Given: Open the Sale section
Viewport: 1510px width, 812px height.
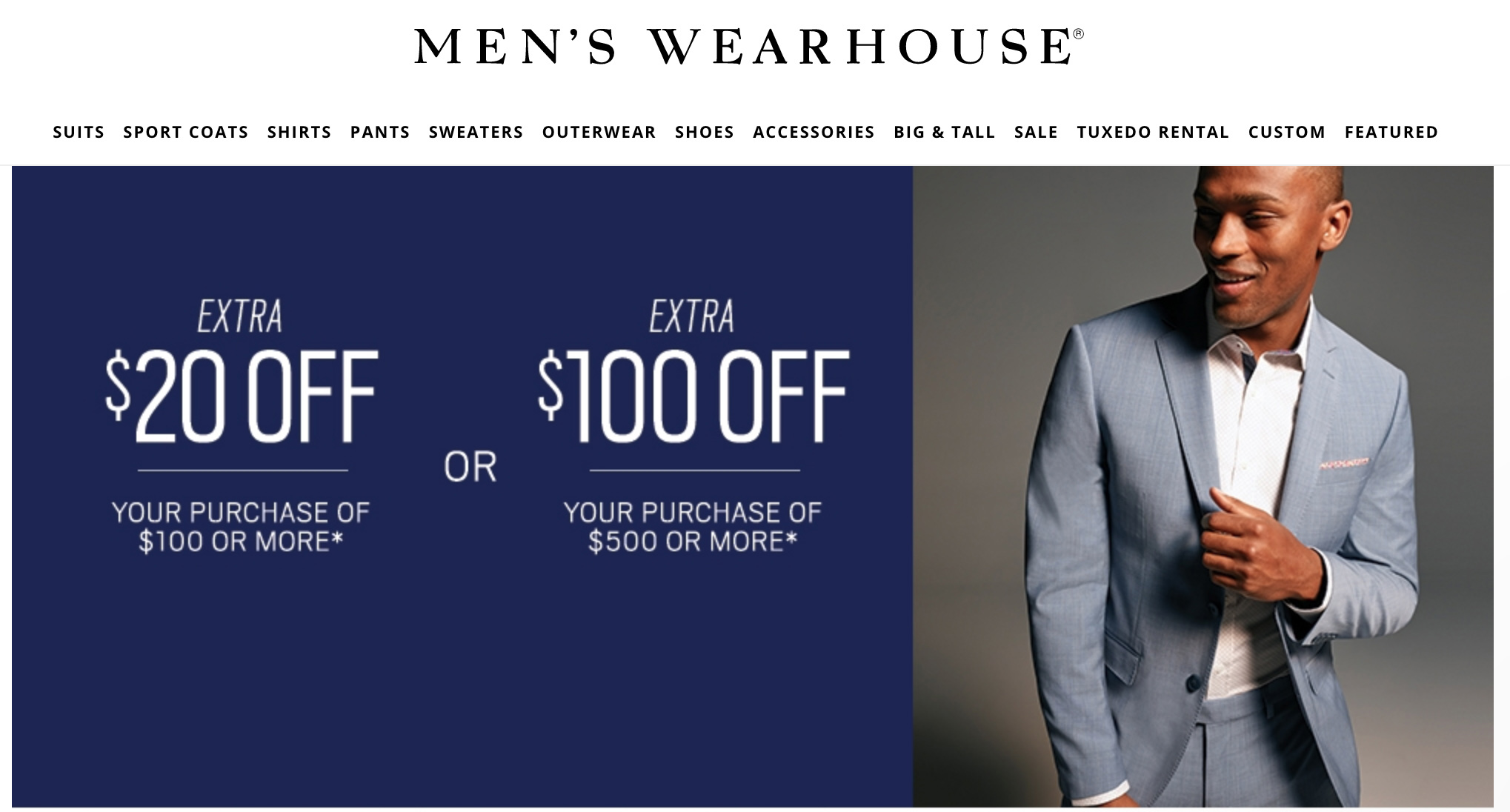Looking at the screenshot, I should [x=1036, y=132].
